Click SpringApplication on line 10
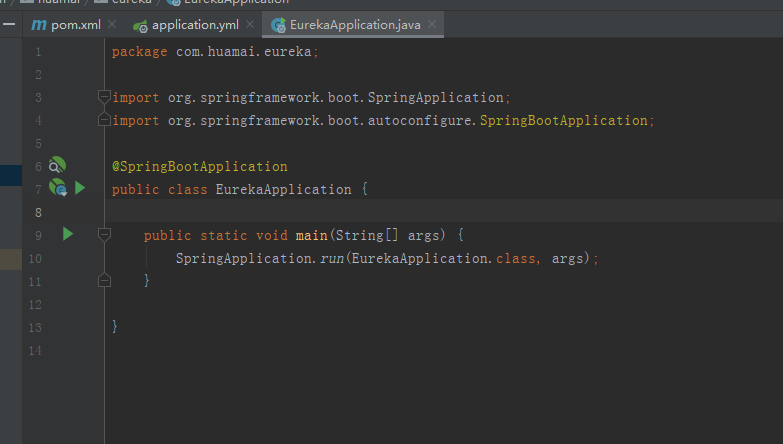Viewport: 783px width, 444px height. (x=244, y=258)
